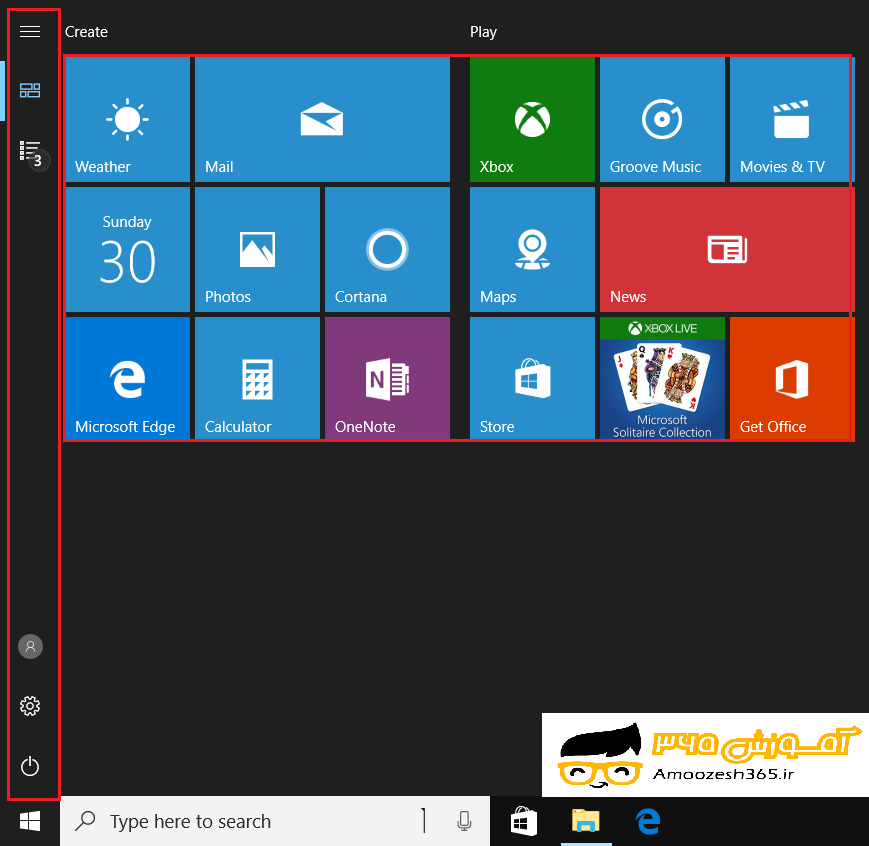Launch the Microsoft Edge tile

pyautogui.click(x=127, y=378)
